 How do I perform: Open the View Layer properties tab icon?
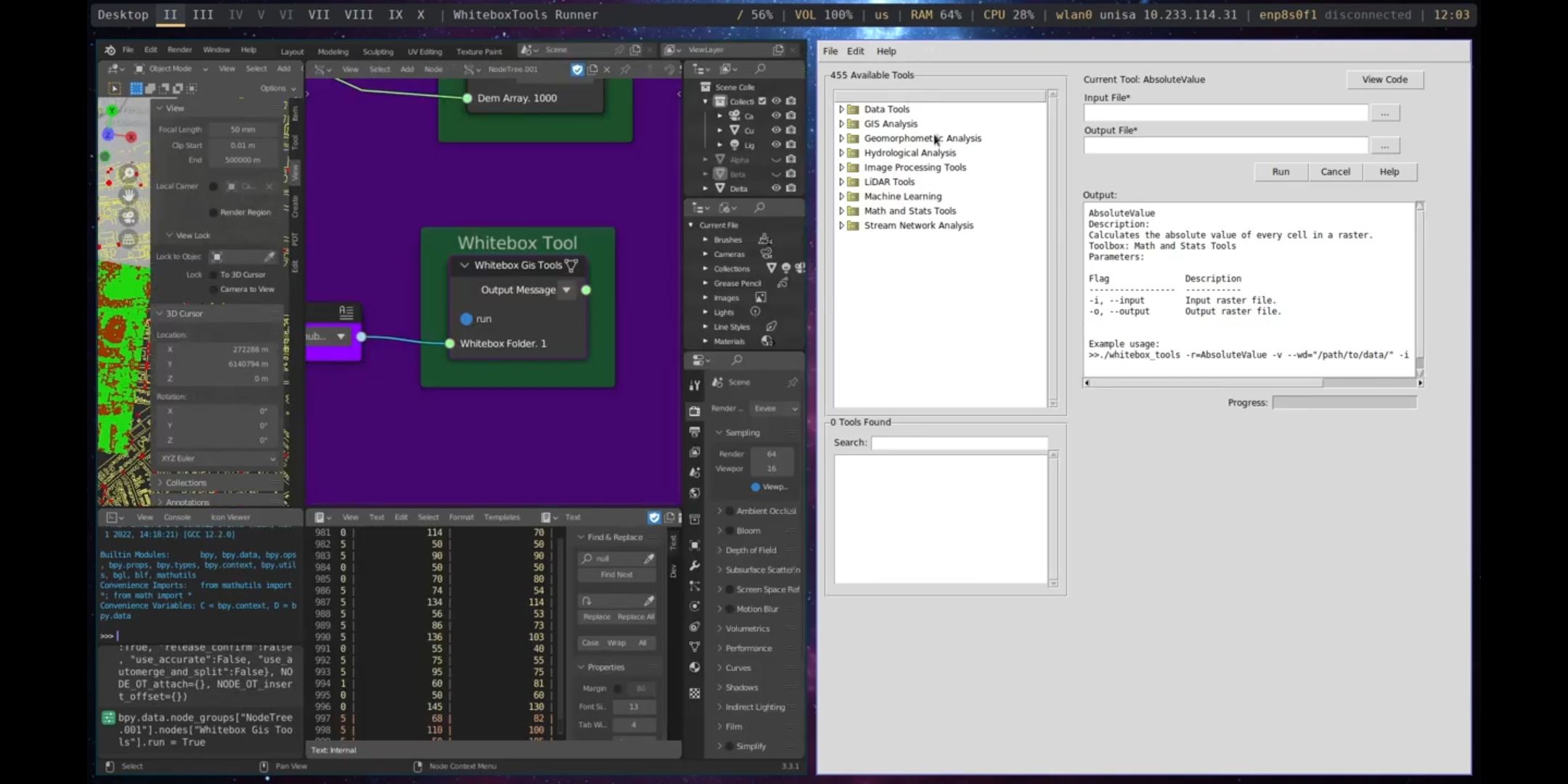[x=695, y=452]
